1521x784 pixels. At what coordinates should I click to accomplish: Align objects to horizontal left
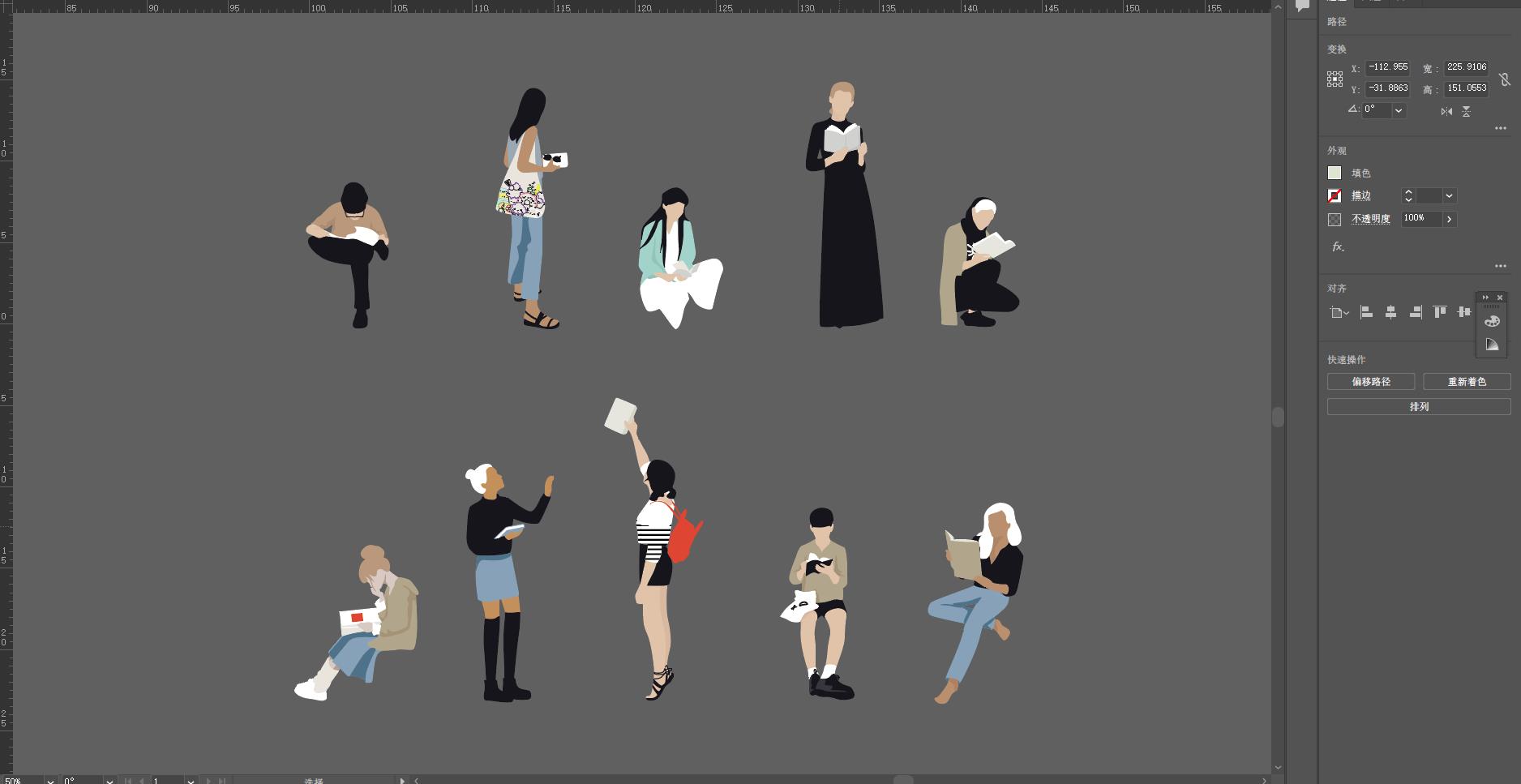(x=1366, y=311)
